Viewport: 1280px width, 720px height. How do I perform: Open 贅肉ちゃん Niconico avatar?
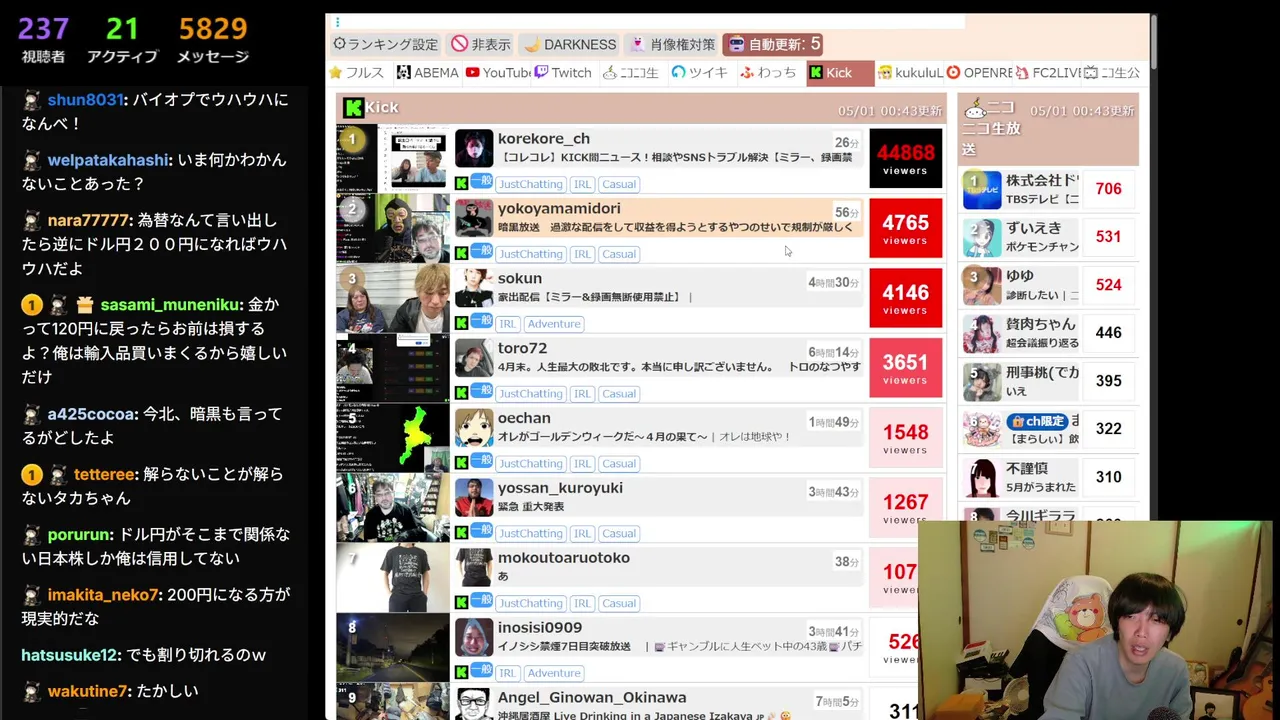tap(982, 333)
